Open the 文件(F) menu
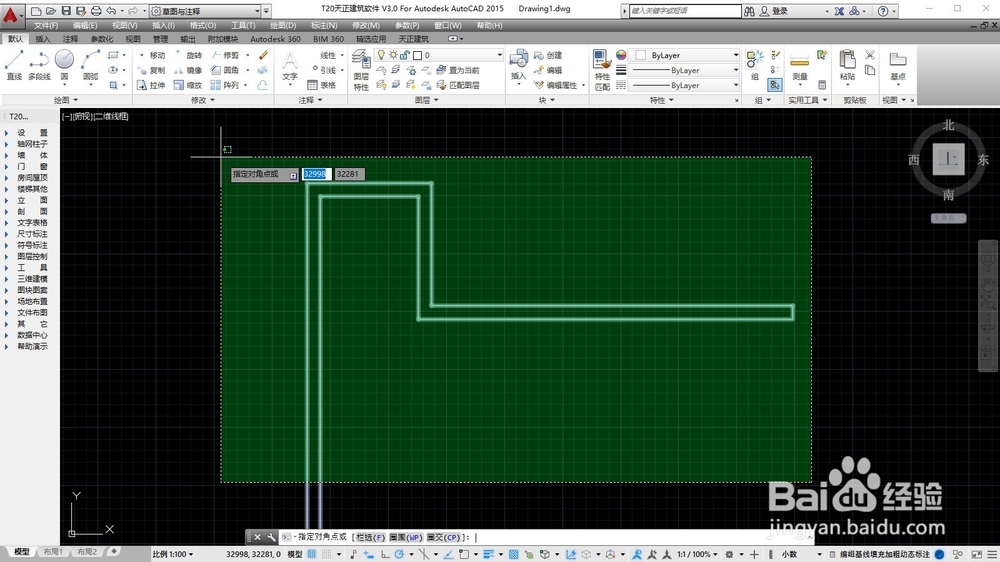The width and height of the screenshot is (1000, 562). tap(46, 26)
